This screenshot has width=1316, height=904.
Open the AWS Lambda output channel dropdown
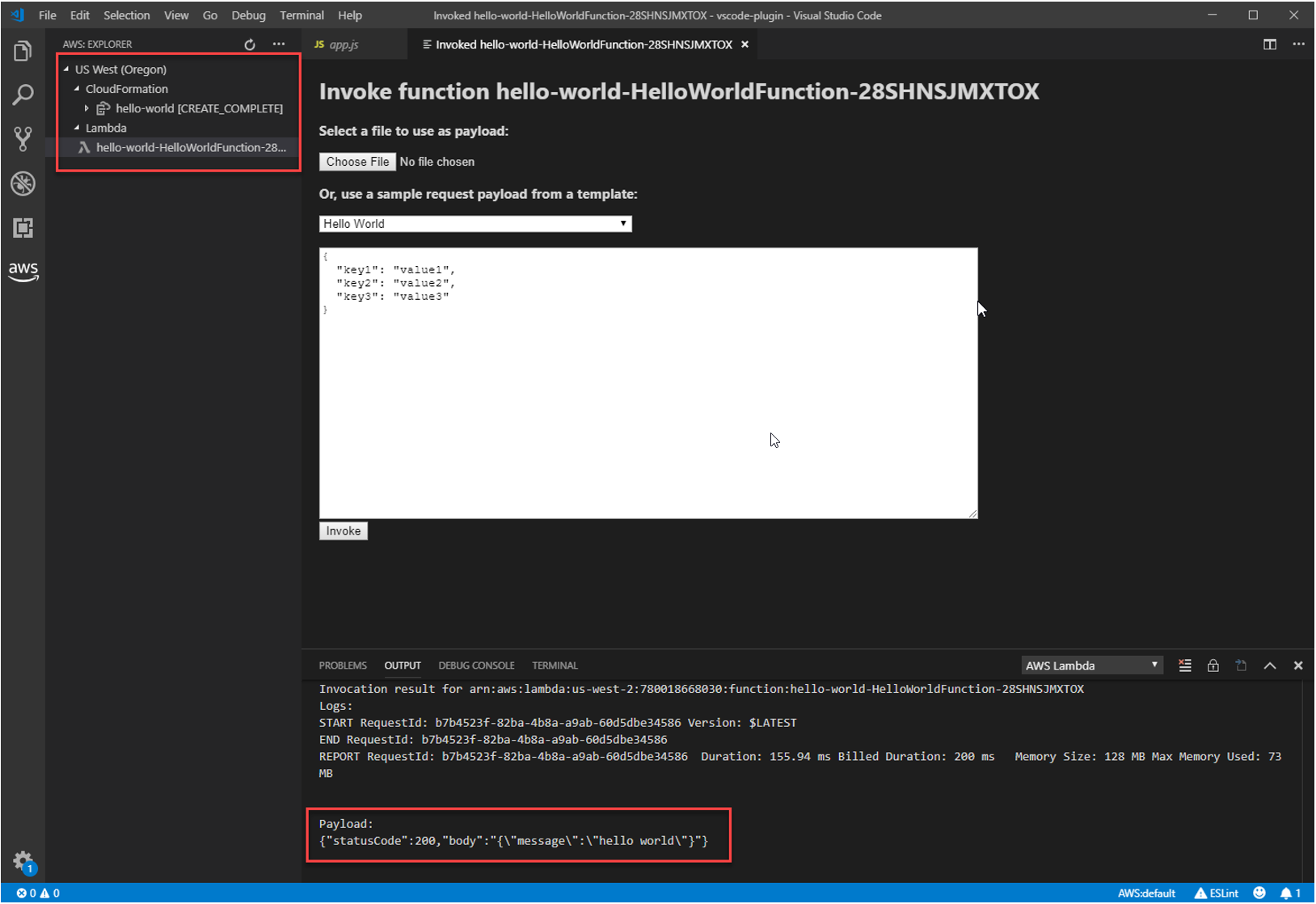click(1092, 665)
